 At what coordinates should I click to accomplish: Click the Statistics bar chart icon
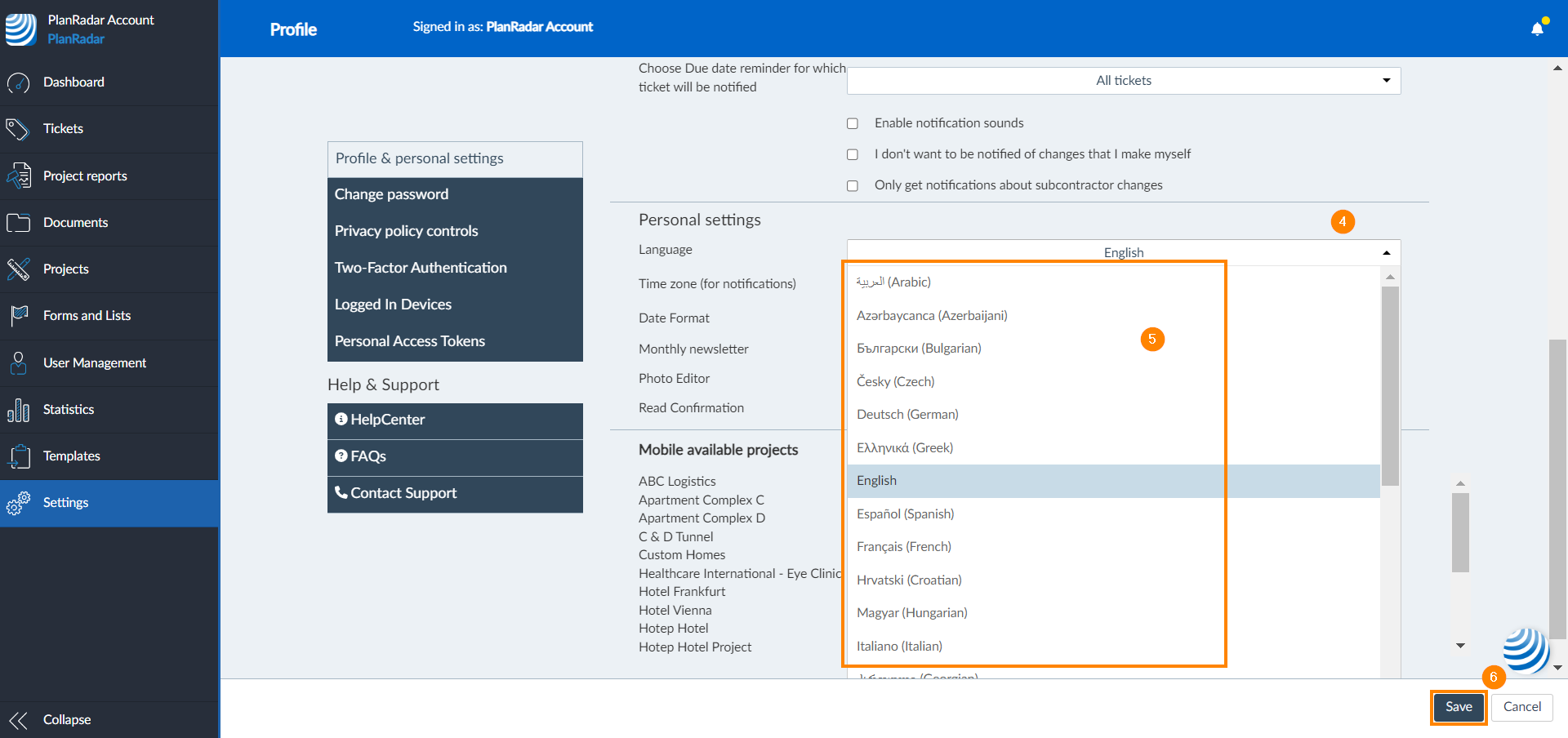pos(18,410)
